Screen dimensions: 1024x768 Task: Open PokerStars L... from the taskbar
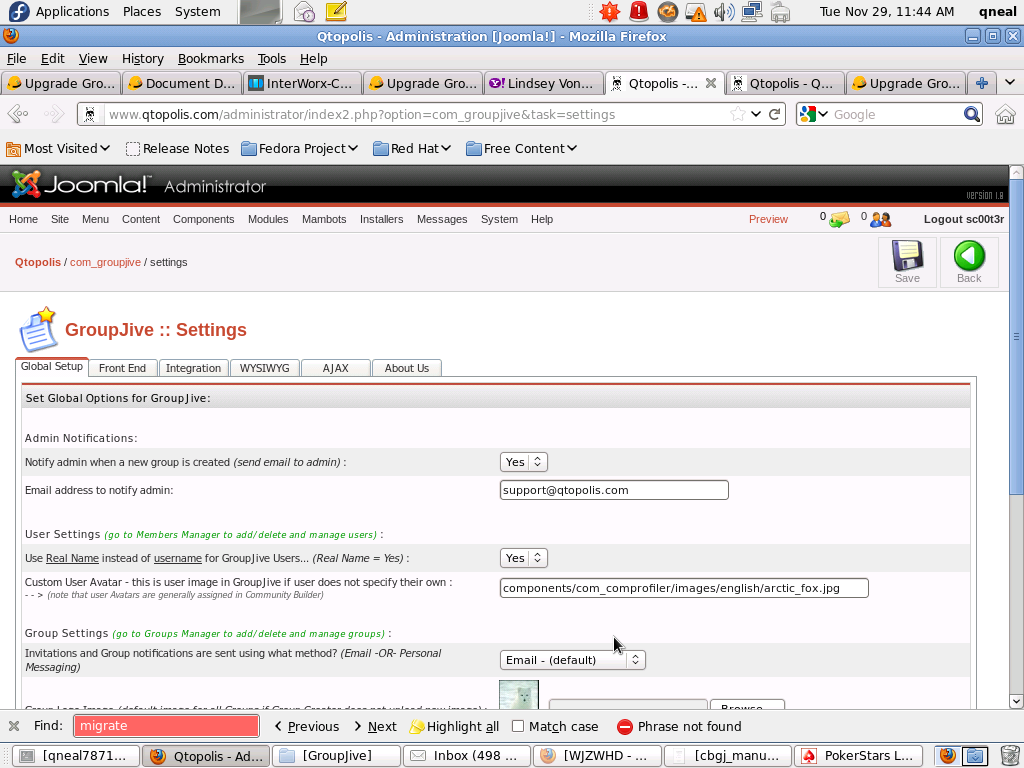[x=858, y=756]
